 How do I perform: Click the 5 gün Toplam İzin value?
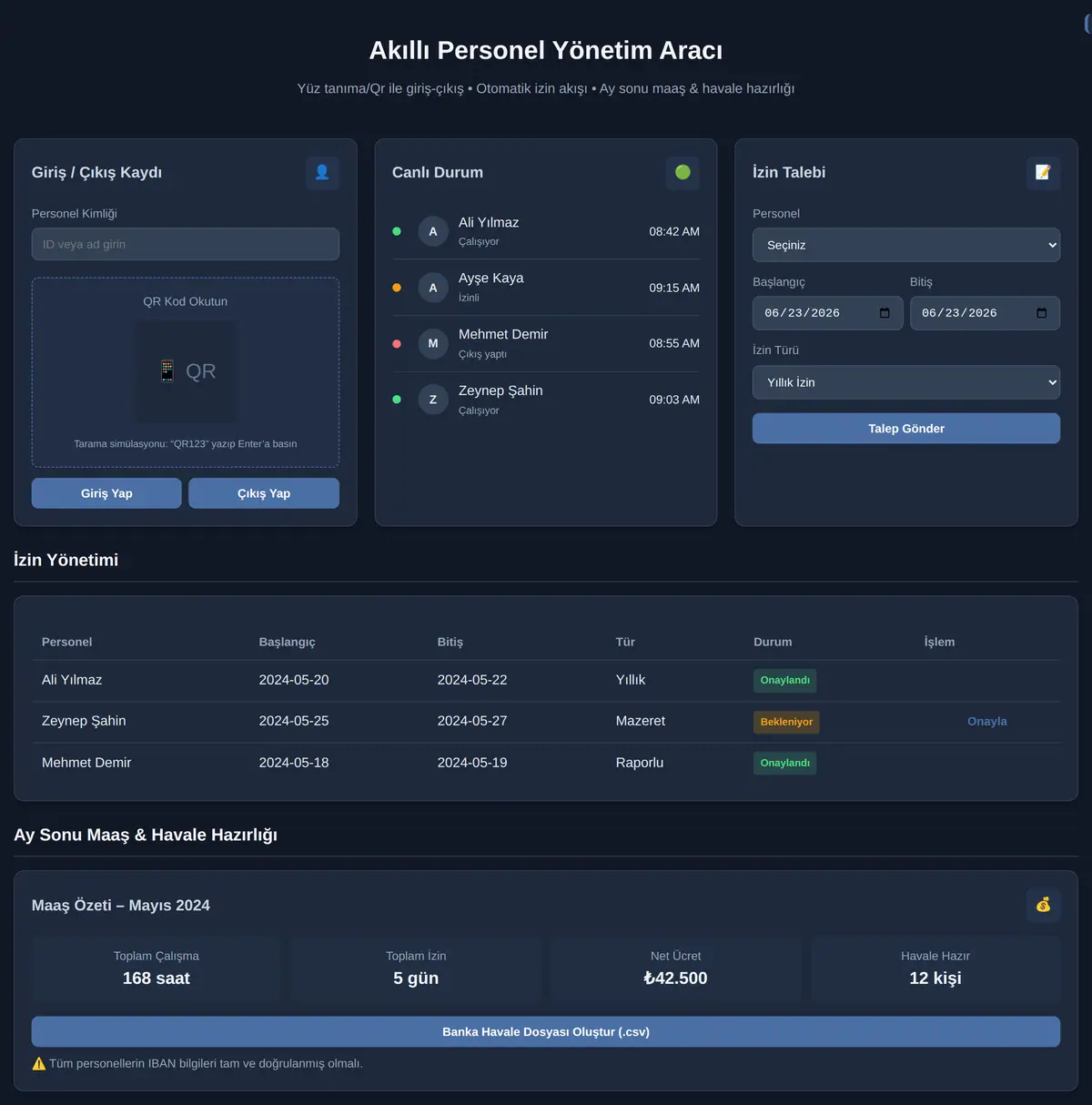tap(416, 978)
